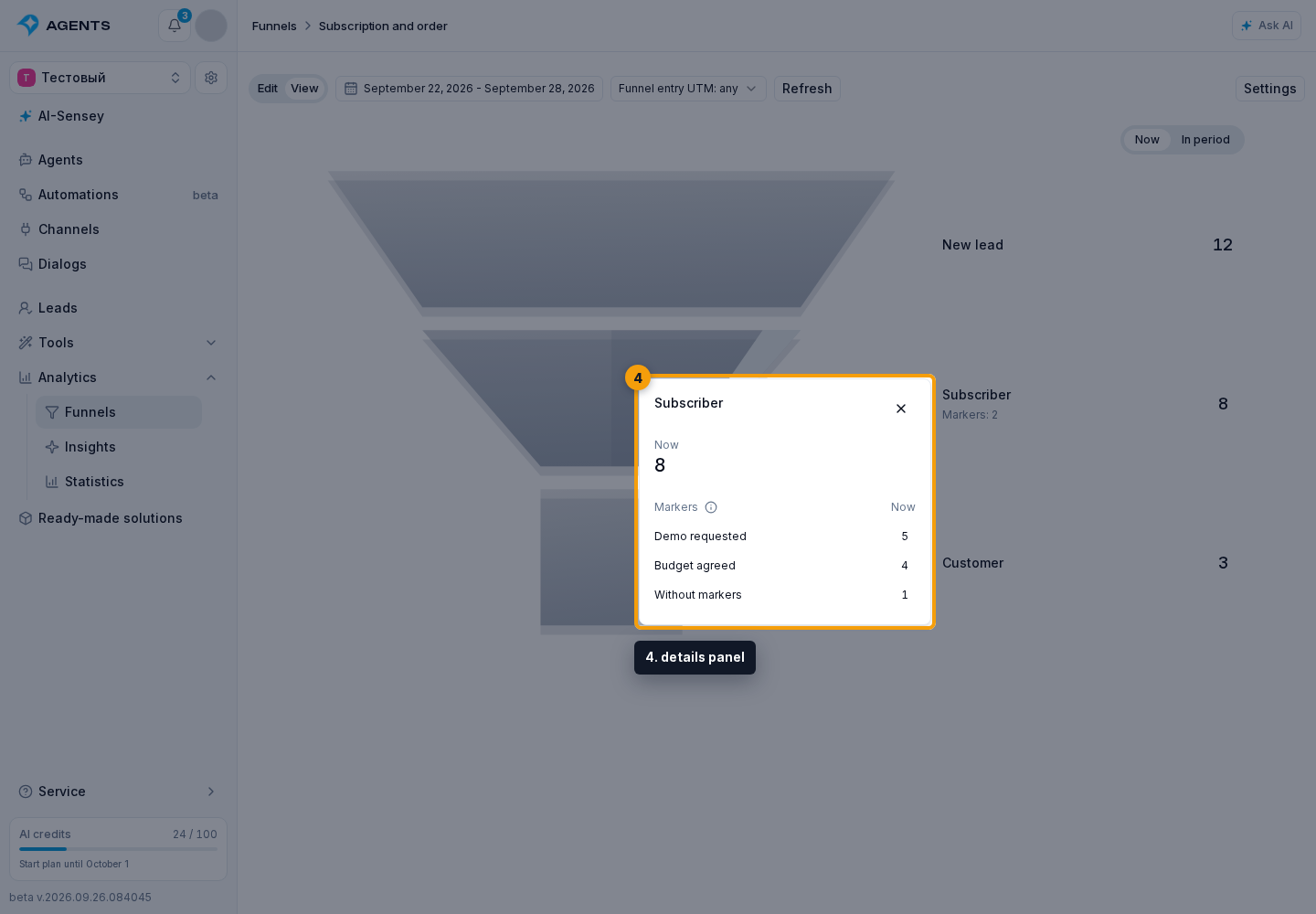Open AI-Sensey in sidebar
1316x914 pixels.
pos(119,116)
